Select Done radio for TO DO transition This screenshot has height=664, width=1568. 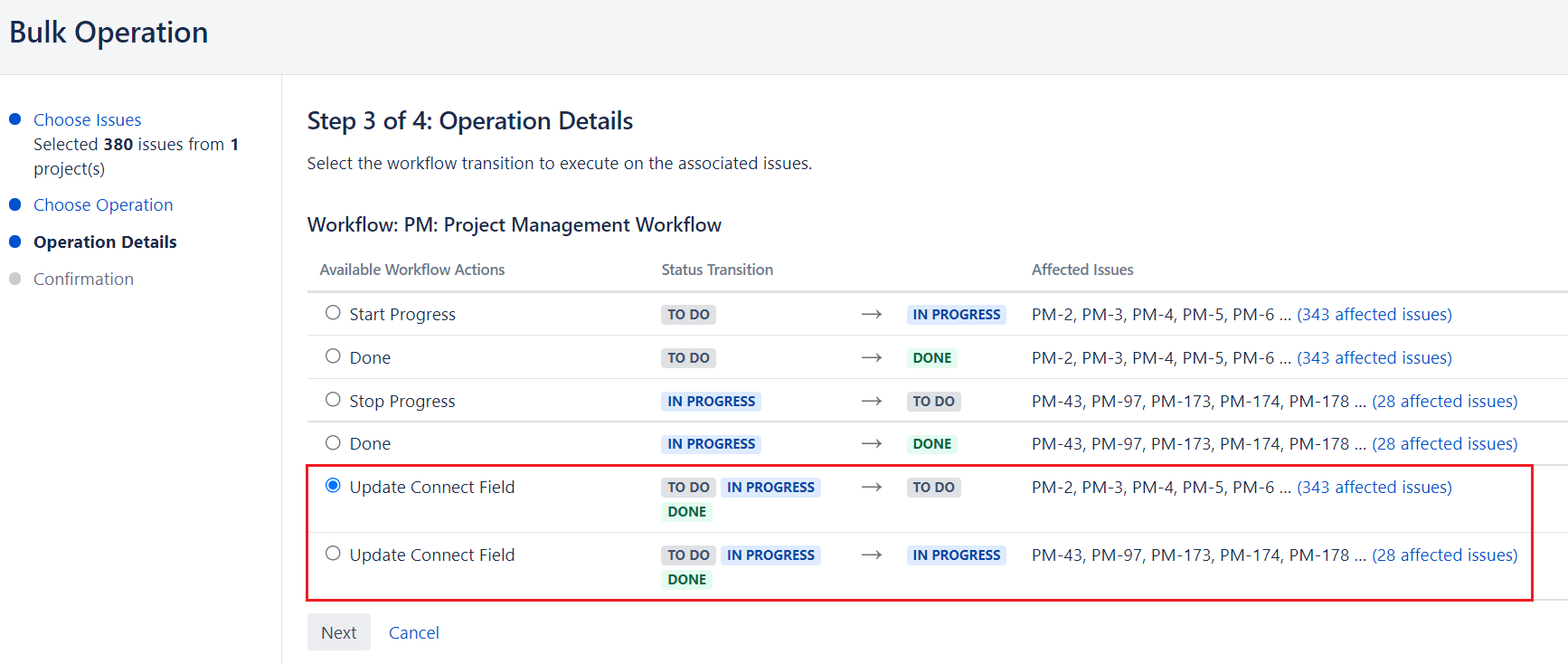point(333,356)
